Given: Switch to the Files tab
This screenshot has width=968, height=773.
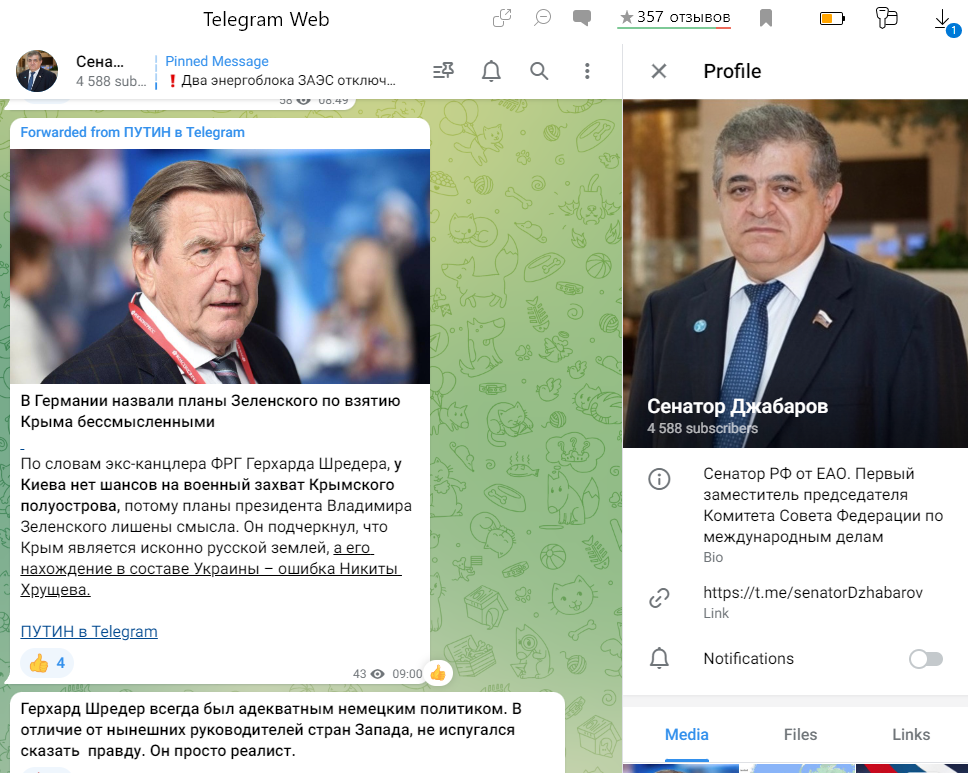Looking at the screenshot, I should pos(800,734).
